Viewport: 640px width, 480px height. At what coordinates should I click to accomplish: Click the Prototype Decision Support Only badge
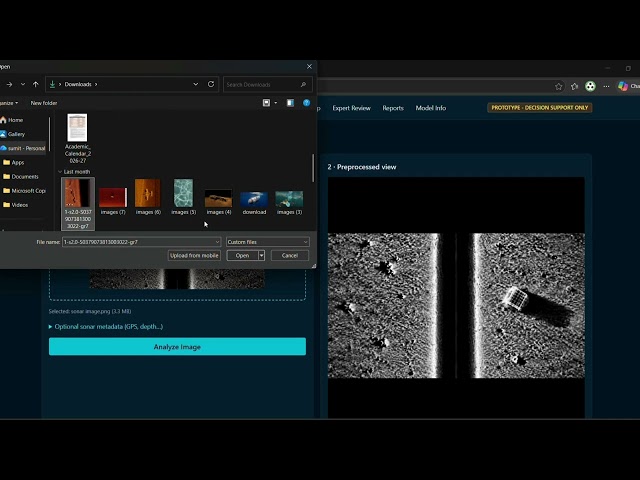540,108
